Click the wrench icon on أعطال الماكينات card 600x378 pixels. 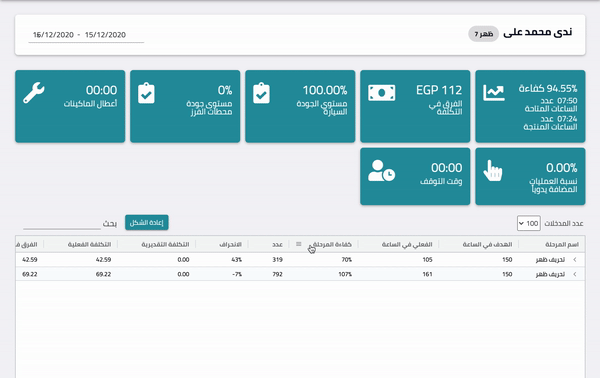click(x=34, y=93)
